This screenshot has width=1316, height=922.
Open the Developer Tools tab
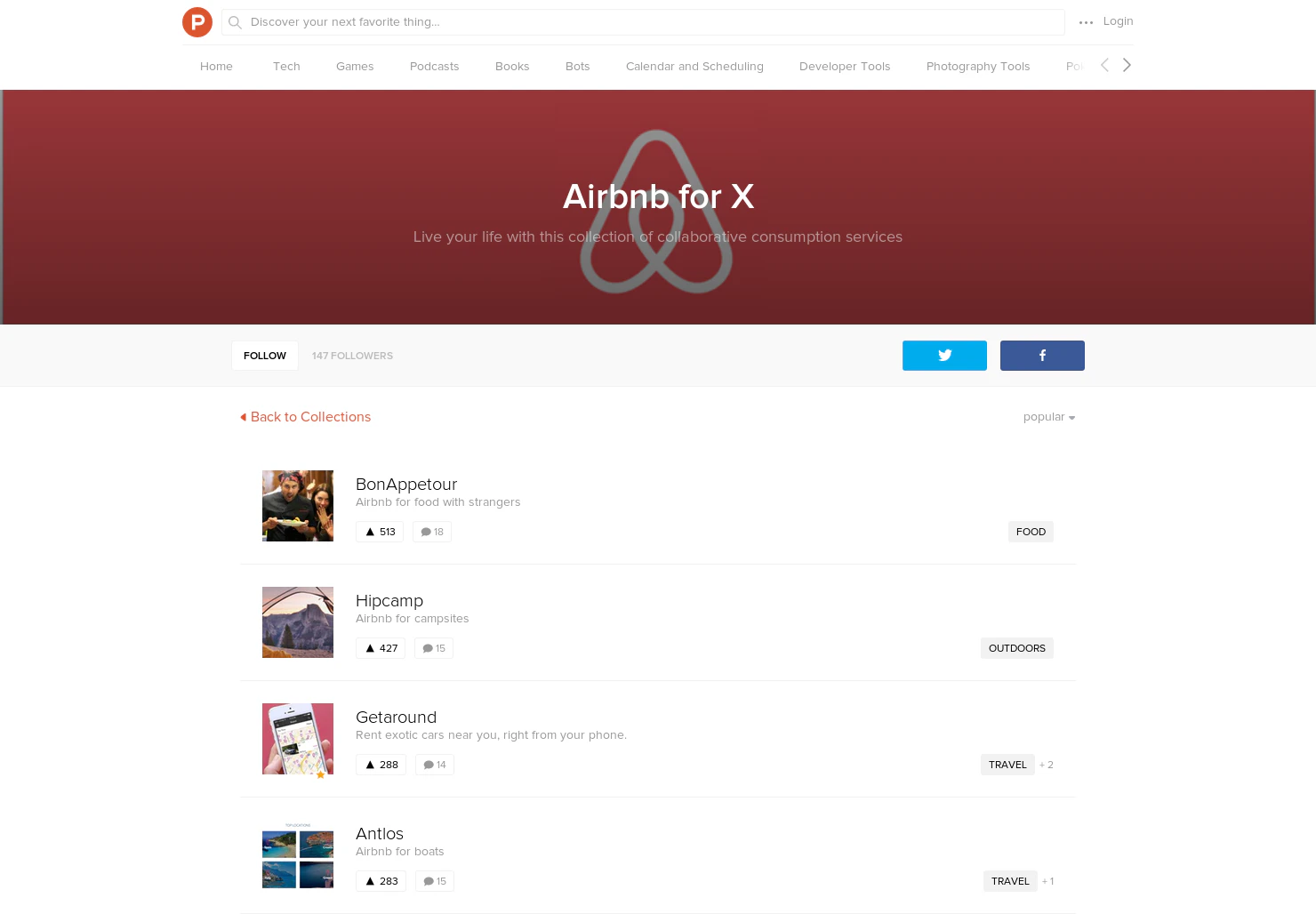pyautogui.click(x=845, y=67)
